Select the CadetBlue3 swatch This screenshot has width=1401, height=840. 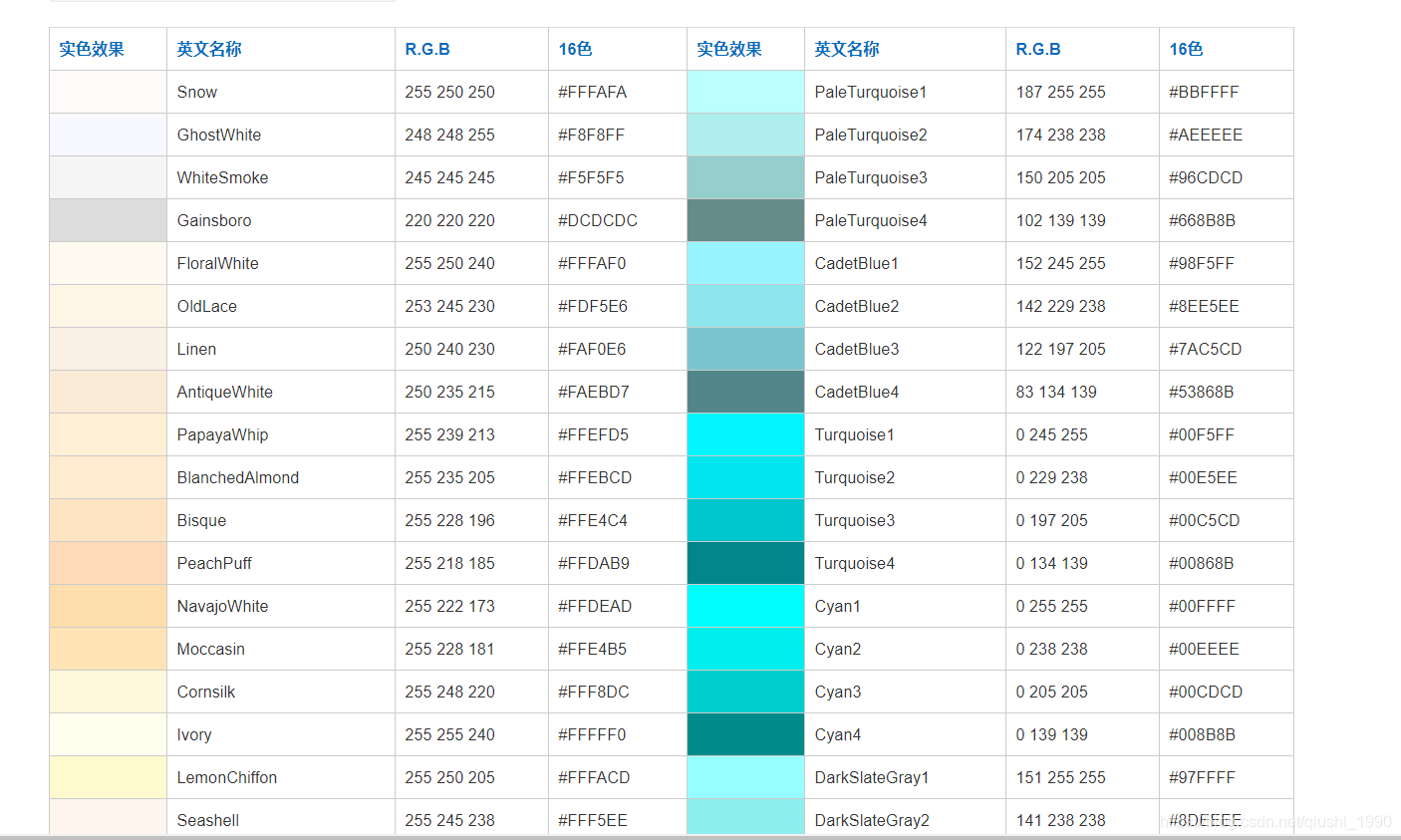click(745, 349)
